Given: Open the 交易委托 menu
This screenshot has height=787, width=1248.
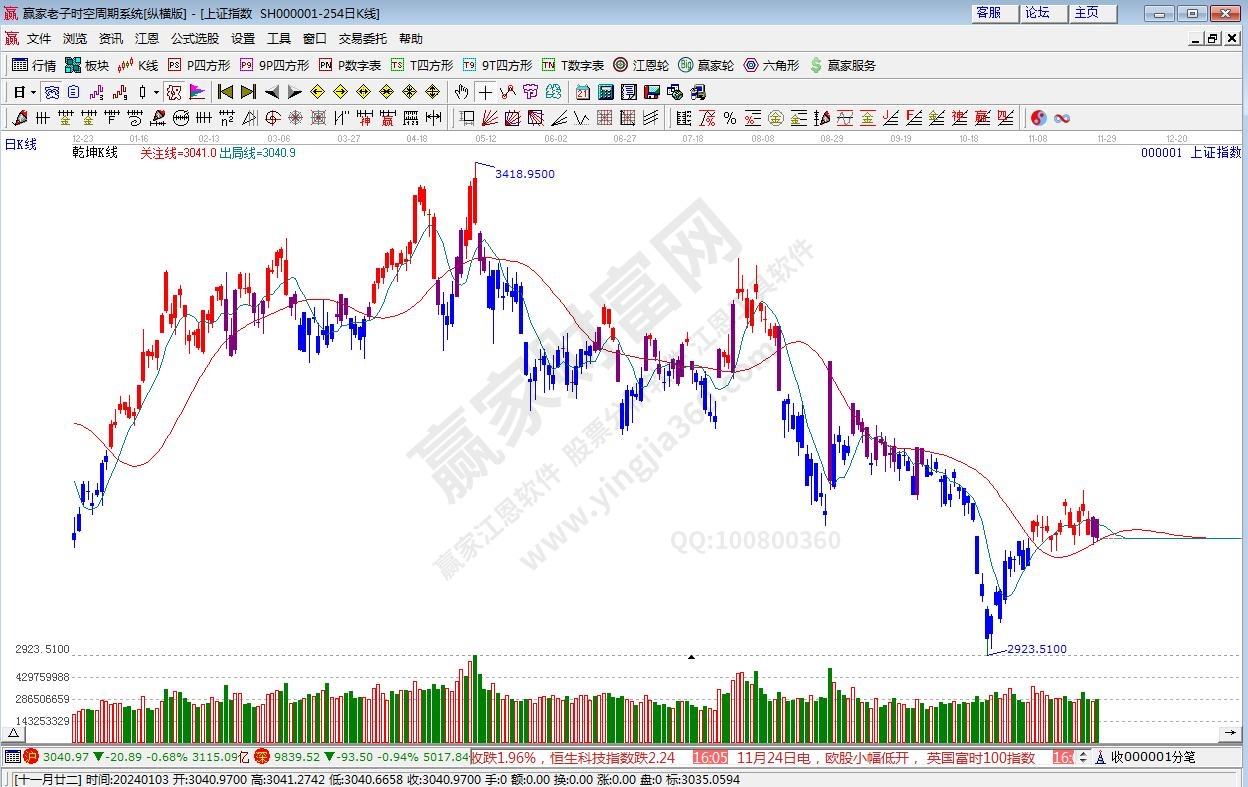Looking at the screenshot, I should click(362, 38).
